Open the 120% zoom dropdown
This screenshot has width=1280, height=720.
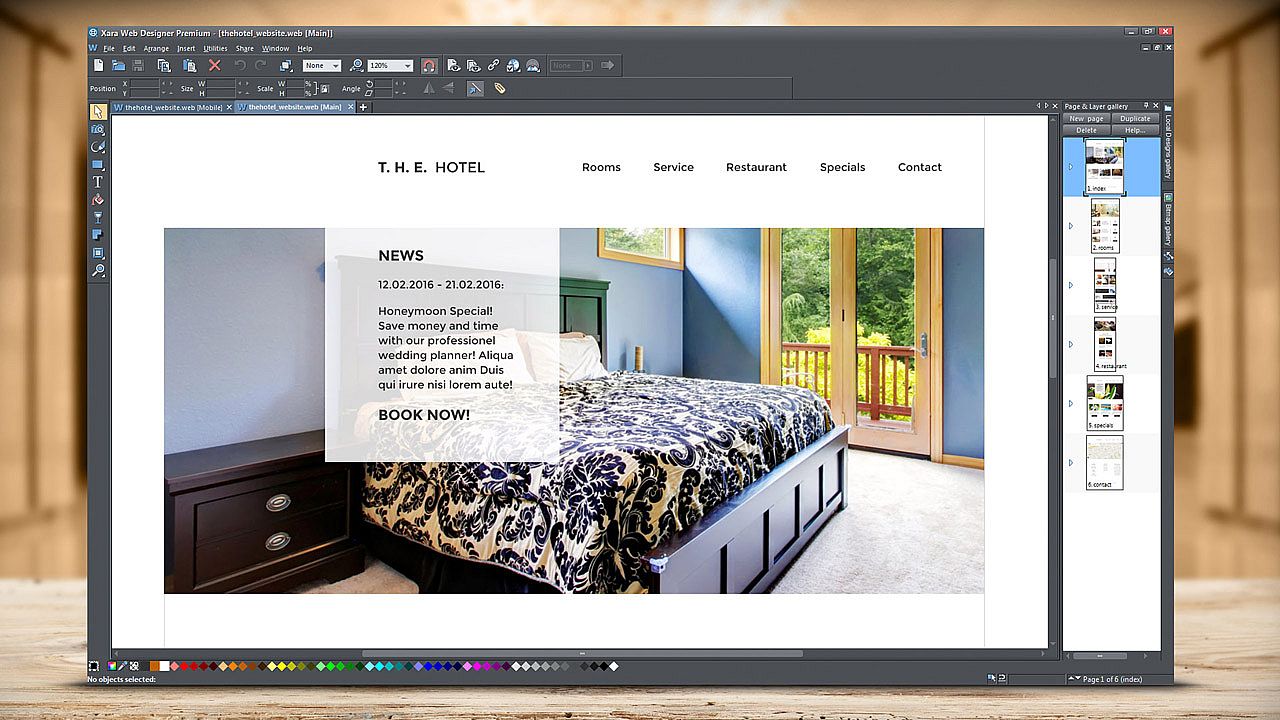[407, 66]
